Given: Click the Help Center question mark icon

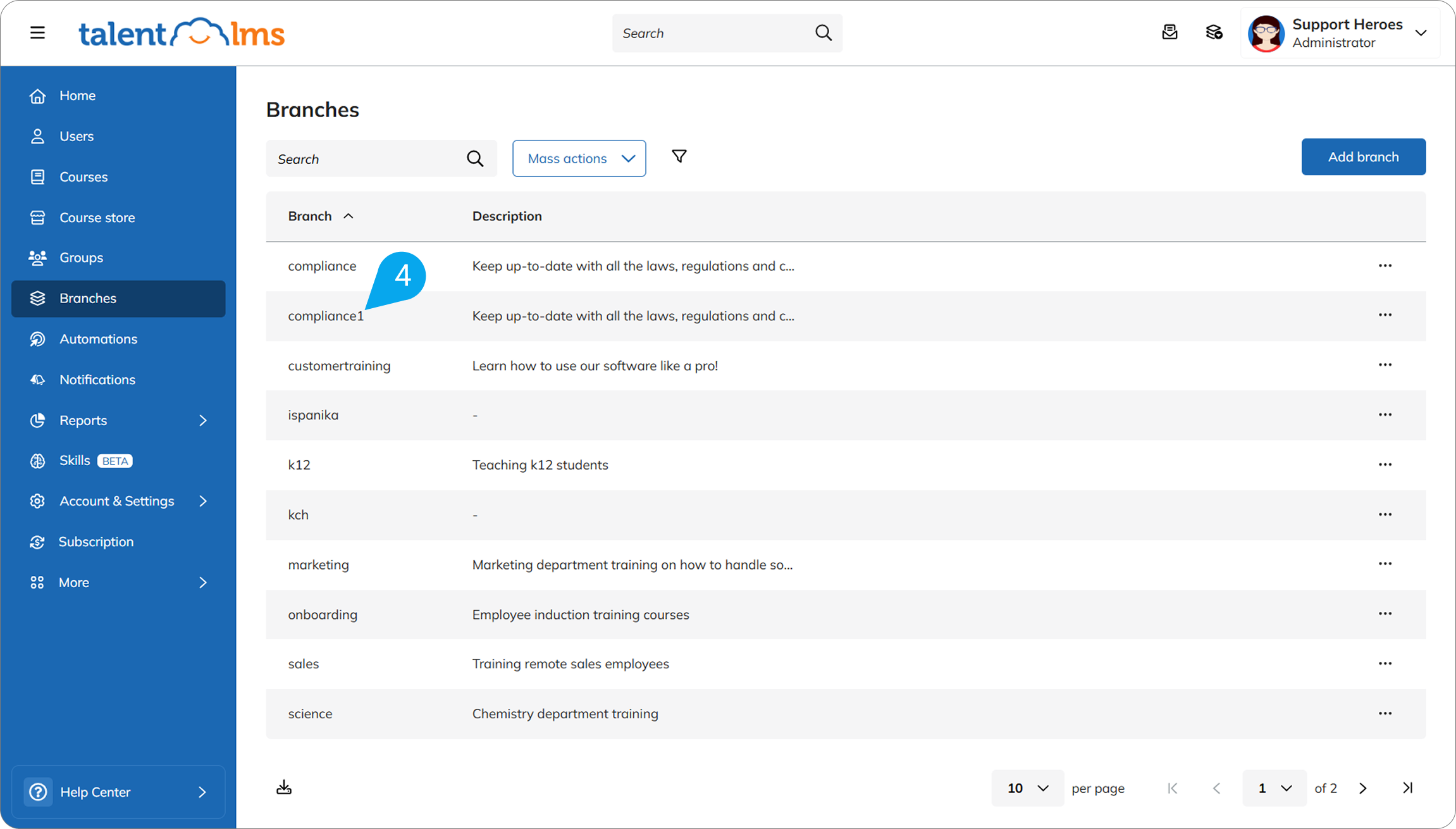Looking at the screenshot, I should coord(38,792).
